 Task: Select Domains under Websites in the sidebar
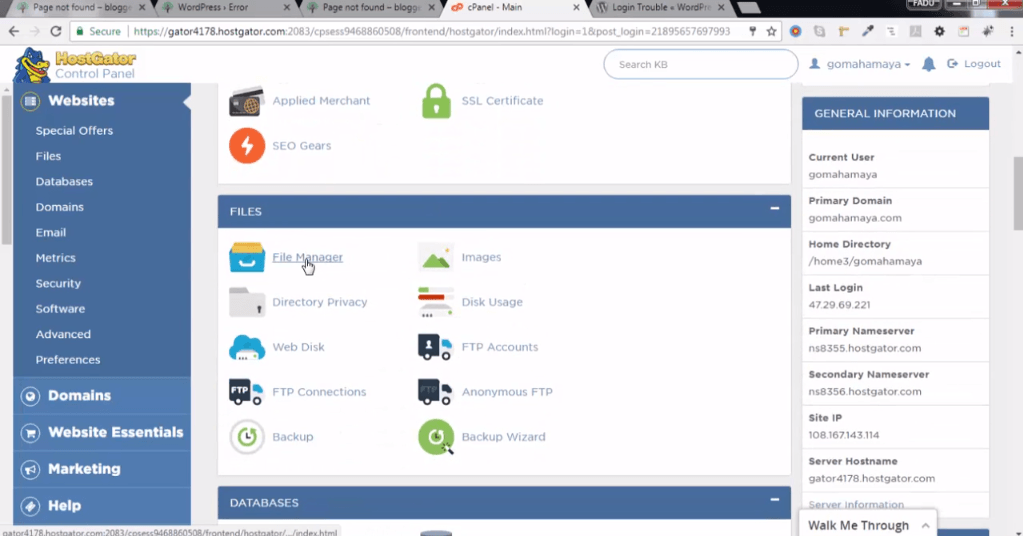tap(59, 207)
